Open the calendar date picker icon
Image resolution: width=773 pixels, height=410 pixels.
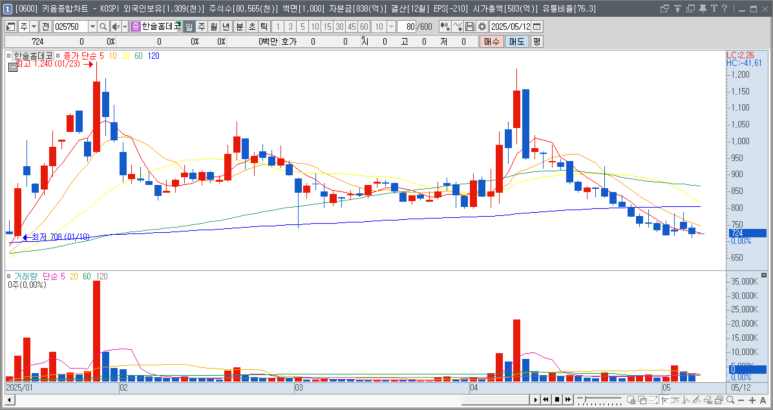point(537,27)
